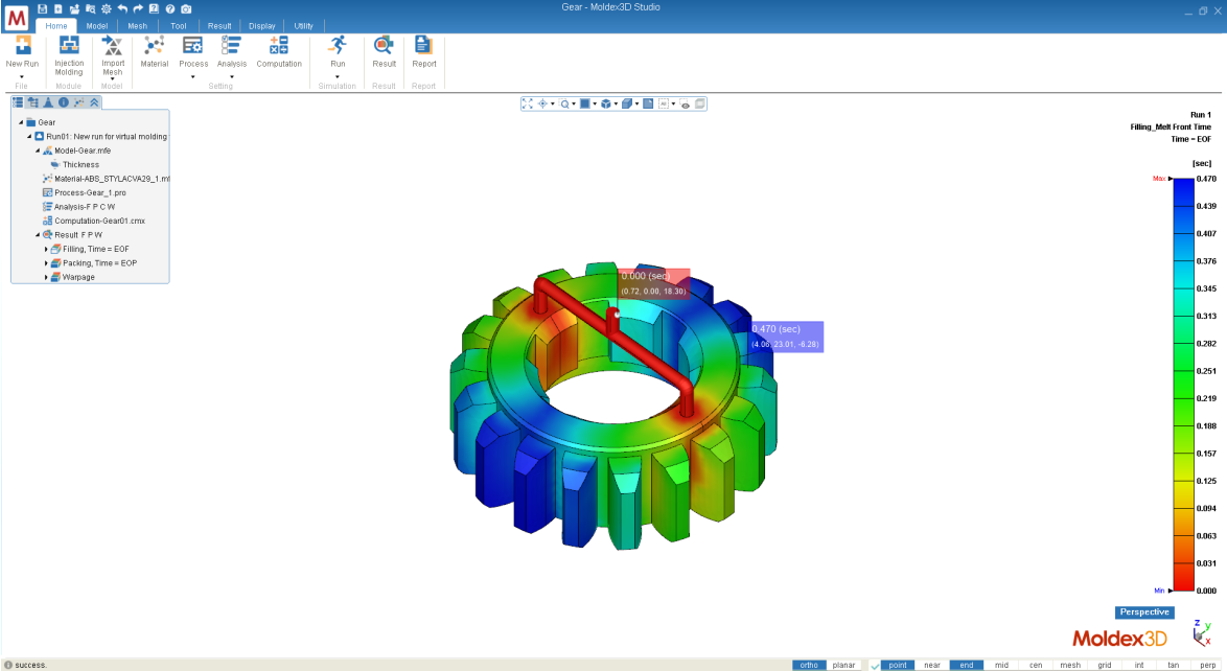Open the Run dropdown arrow

coord(338,77)
